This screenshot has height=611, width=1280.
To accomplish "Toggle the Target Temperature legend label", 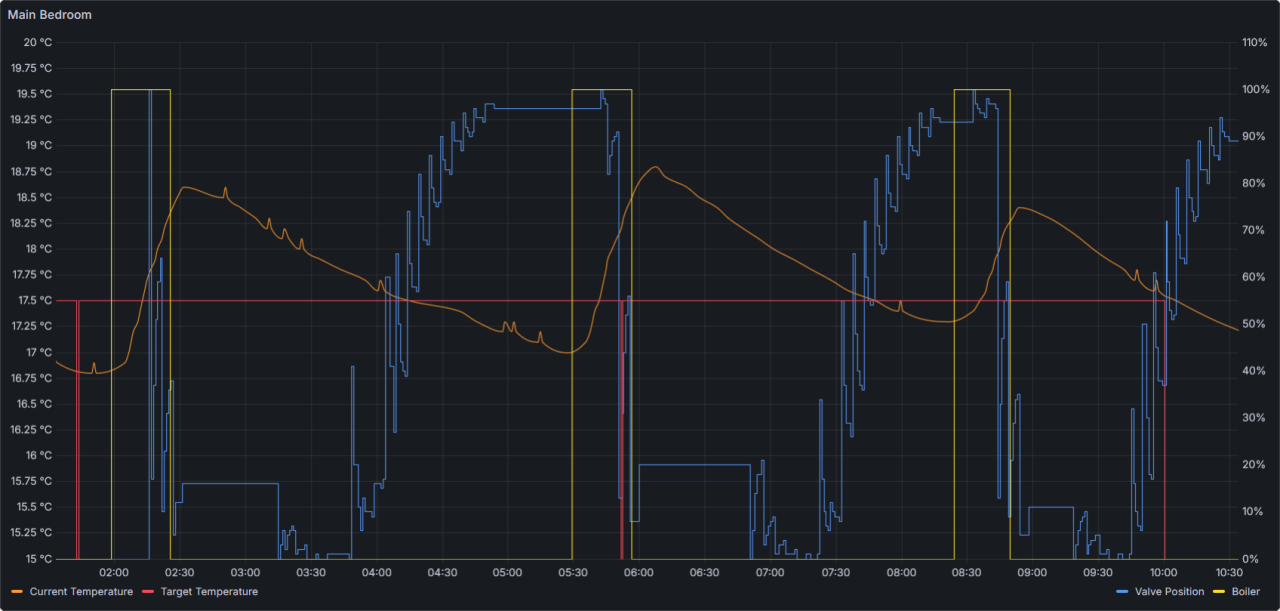I will click(209, 592).
